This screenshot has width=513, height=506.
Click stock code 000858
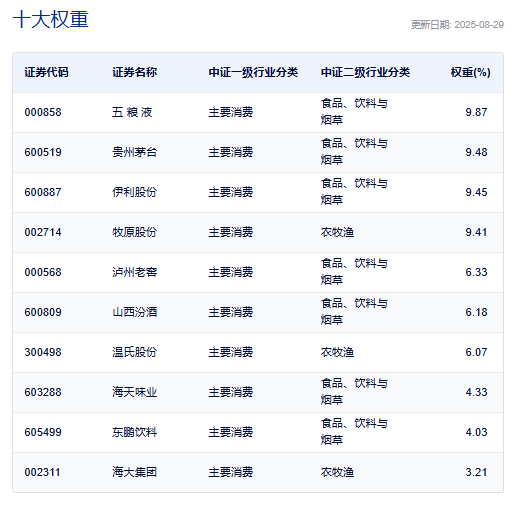43,112
